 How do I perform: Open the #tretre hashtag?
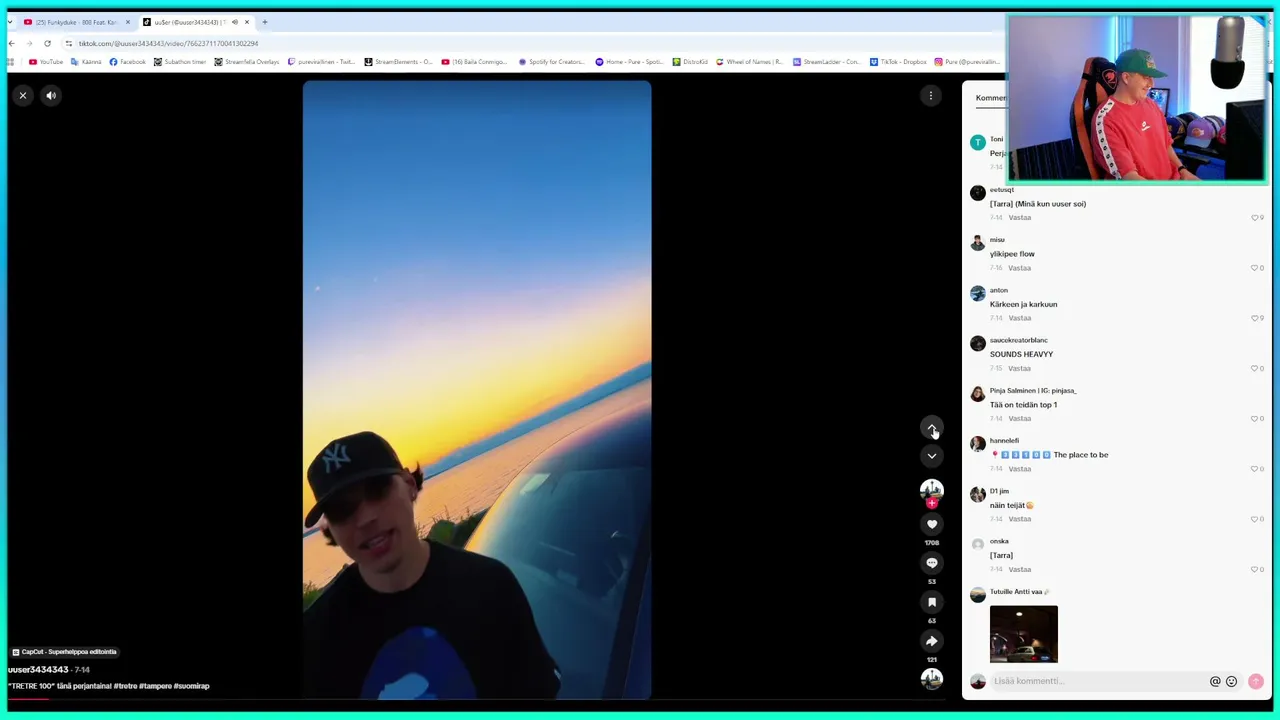pyautogui.click(x=125, y=686)
